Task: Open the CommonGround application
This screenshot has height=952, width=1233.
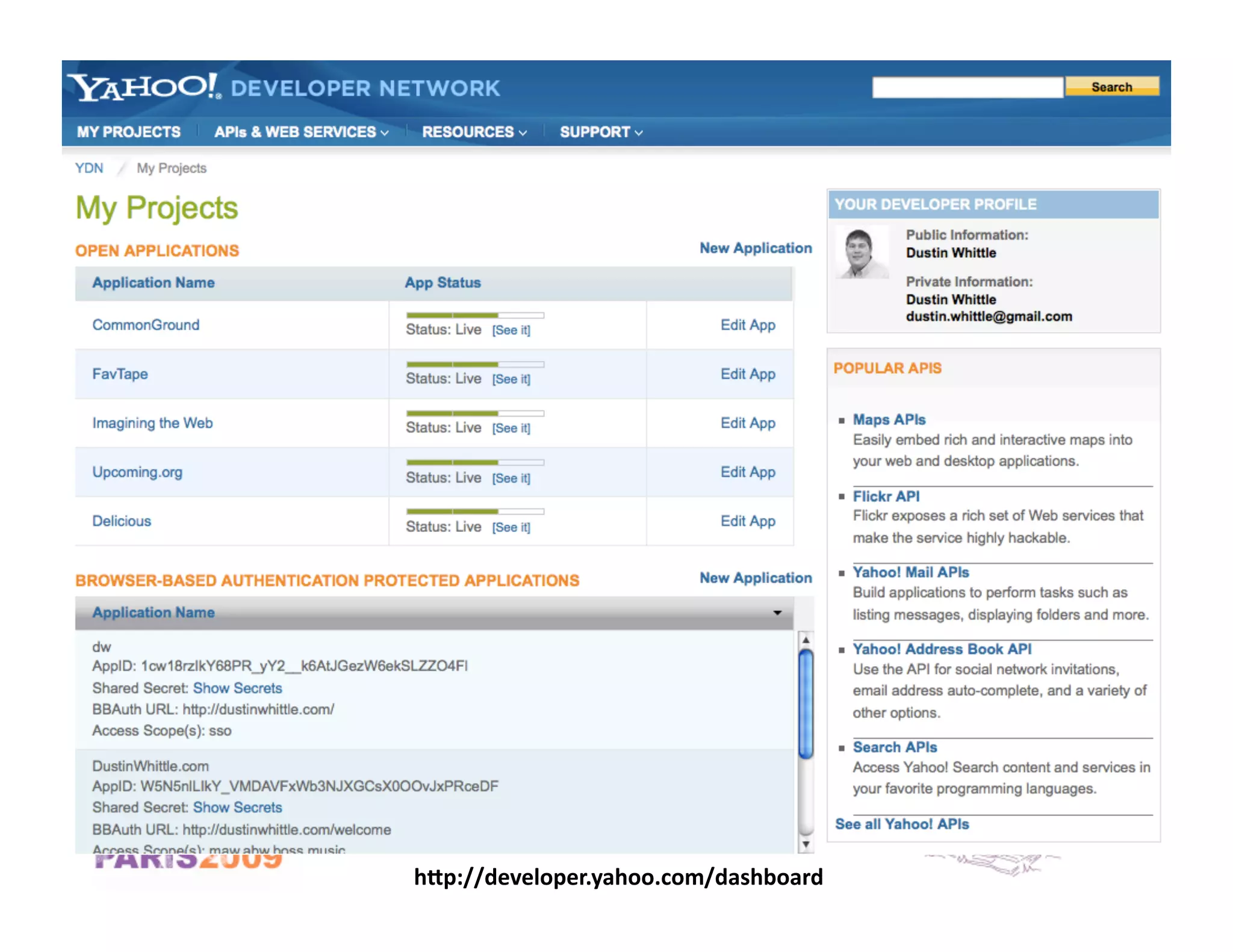Action: tap(146, 325)
